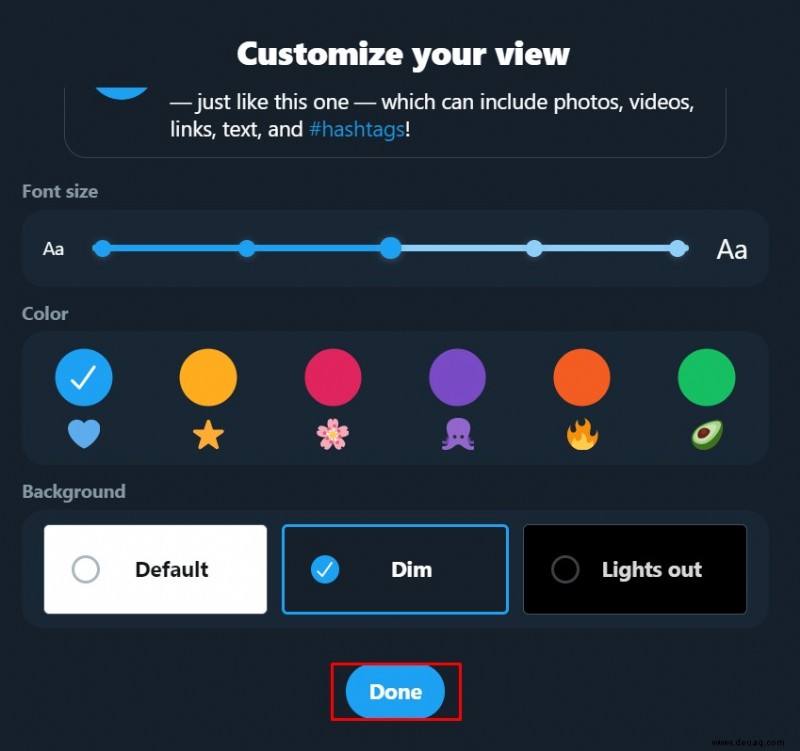Choose the pink color swatch

(333, 378)
